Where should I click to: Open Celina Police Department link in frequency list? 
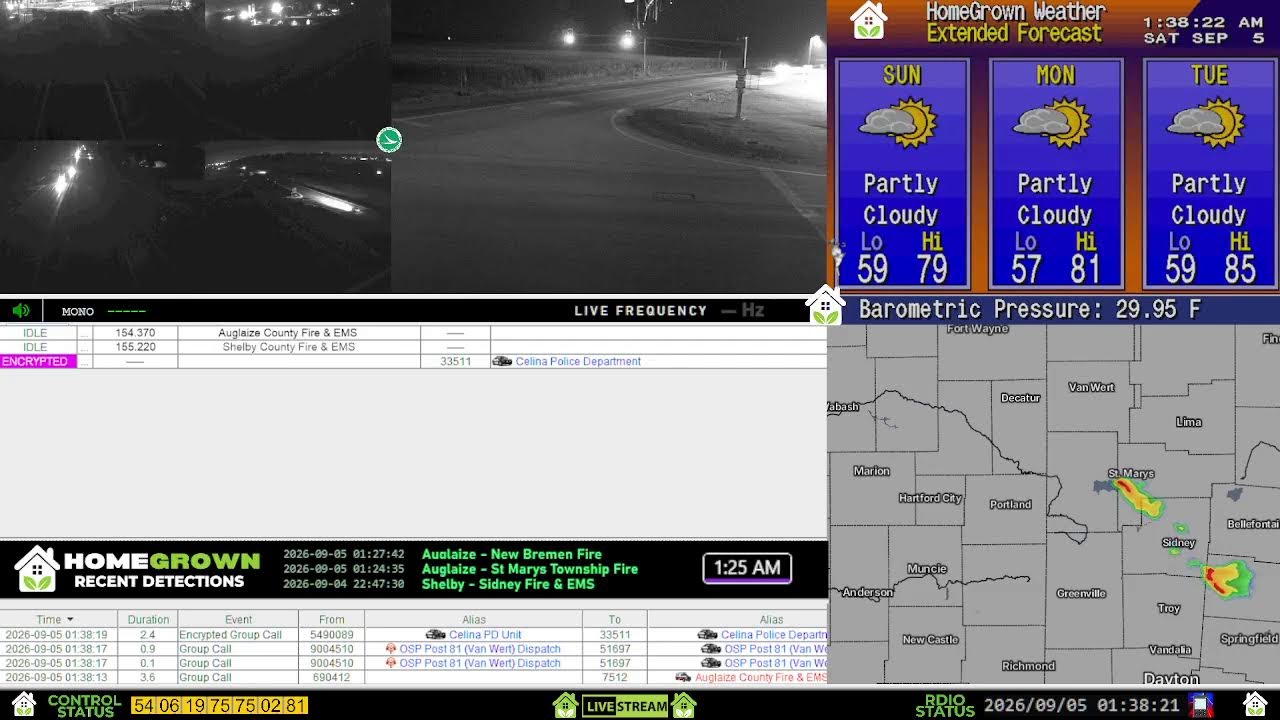click(x=578, y=361)
